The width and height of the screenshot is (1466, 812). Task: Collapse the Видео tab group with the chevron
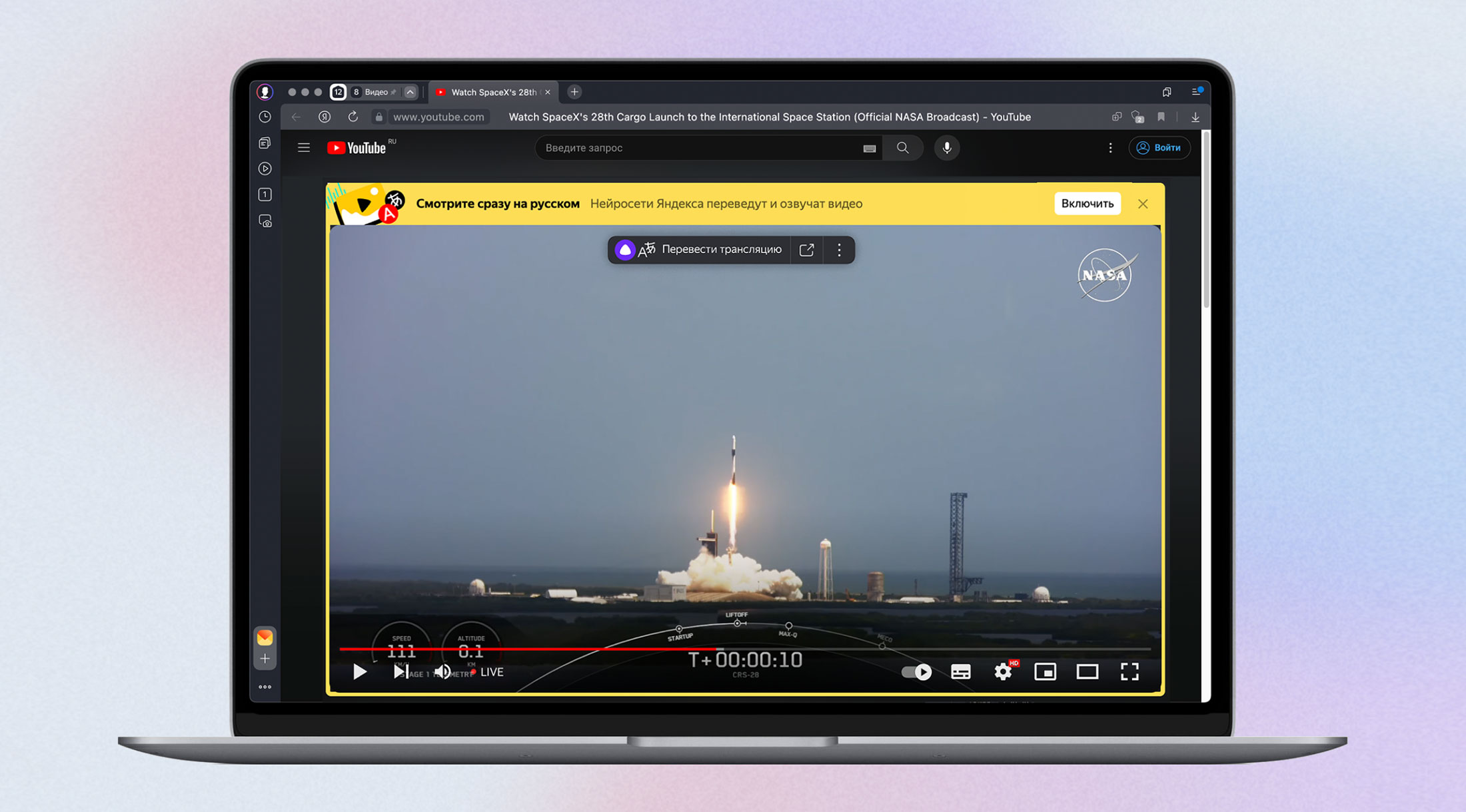[410, 92]
